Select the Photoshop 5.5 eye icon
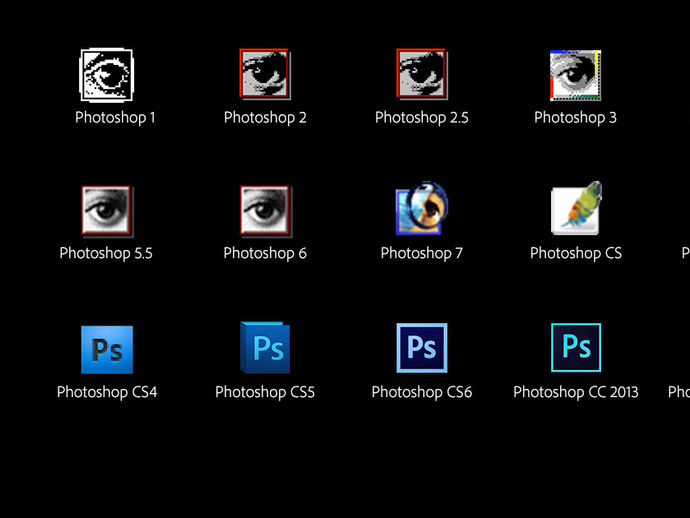The height and width of the screenshot is (518, 690). pos(107,211)
